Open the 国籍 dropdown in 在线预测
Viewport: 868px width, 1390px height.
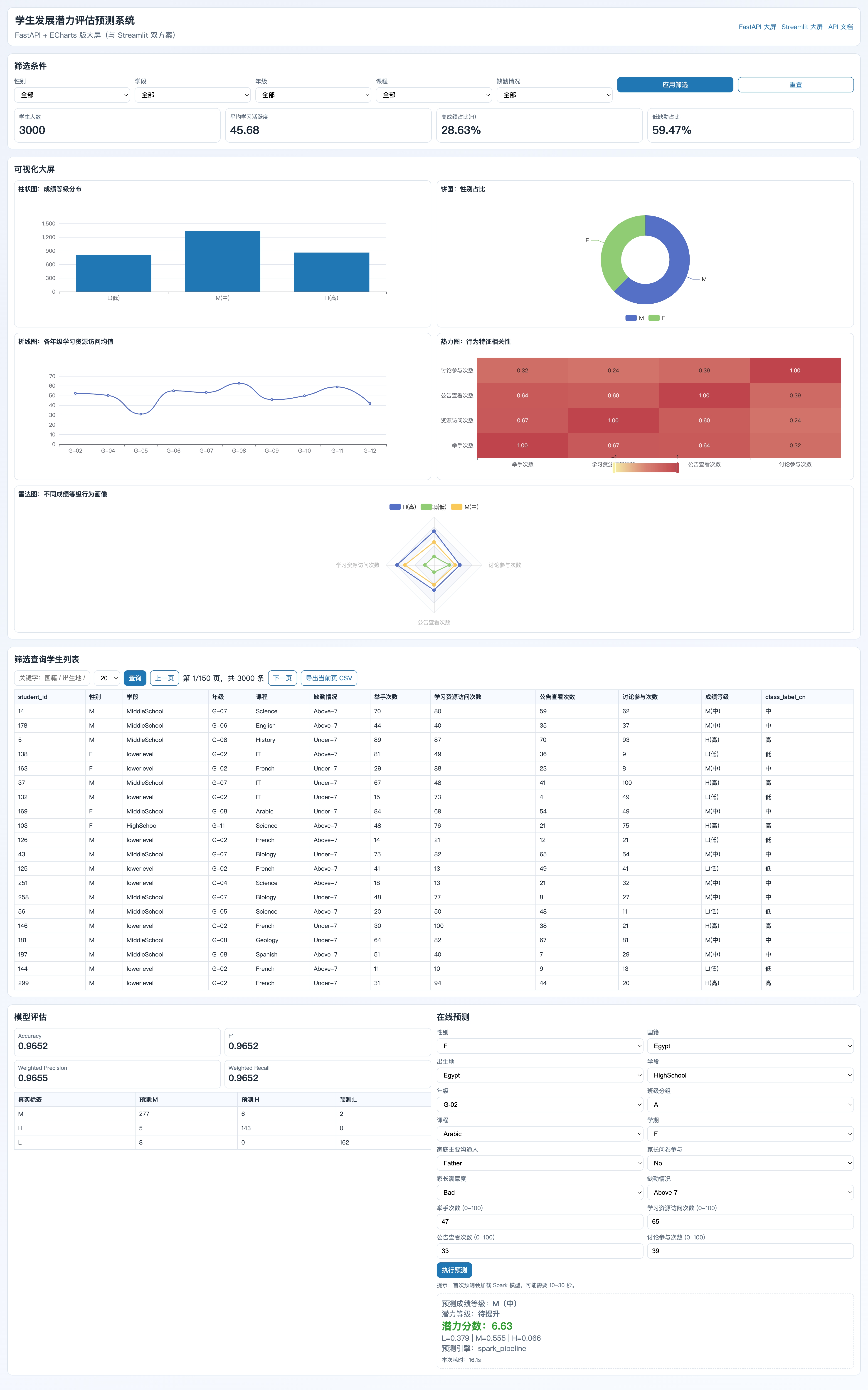[x=750, y=1046]
